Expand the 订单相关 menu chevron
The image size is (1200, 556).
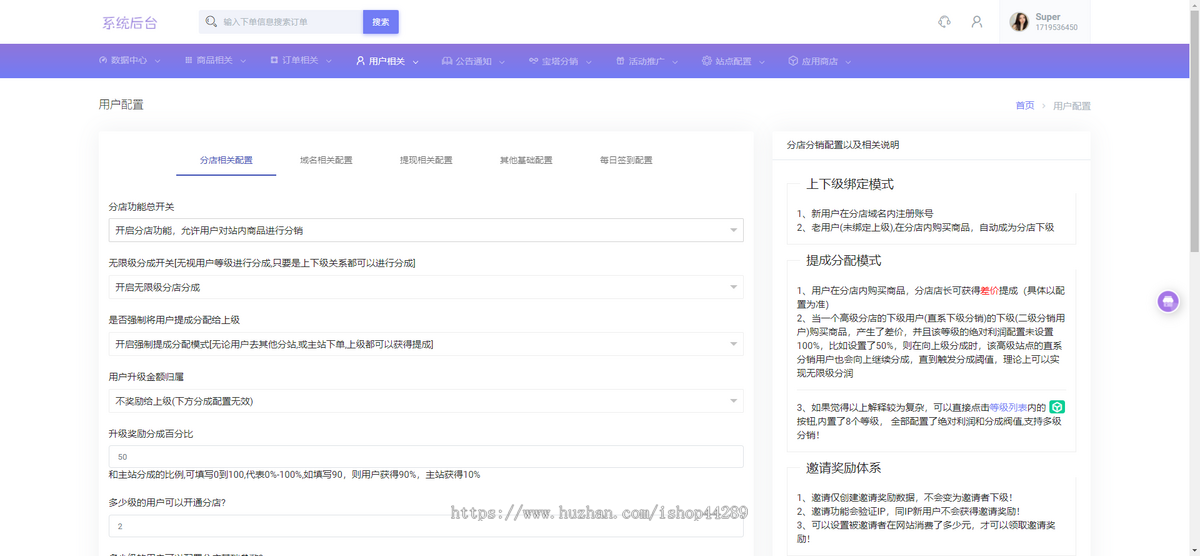click(x=329, y=61)
